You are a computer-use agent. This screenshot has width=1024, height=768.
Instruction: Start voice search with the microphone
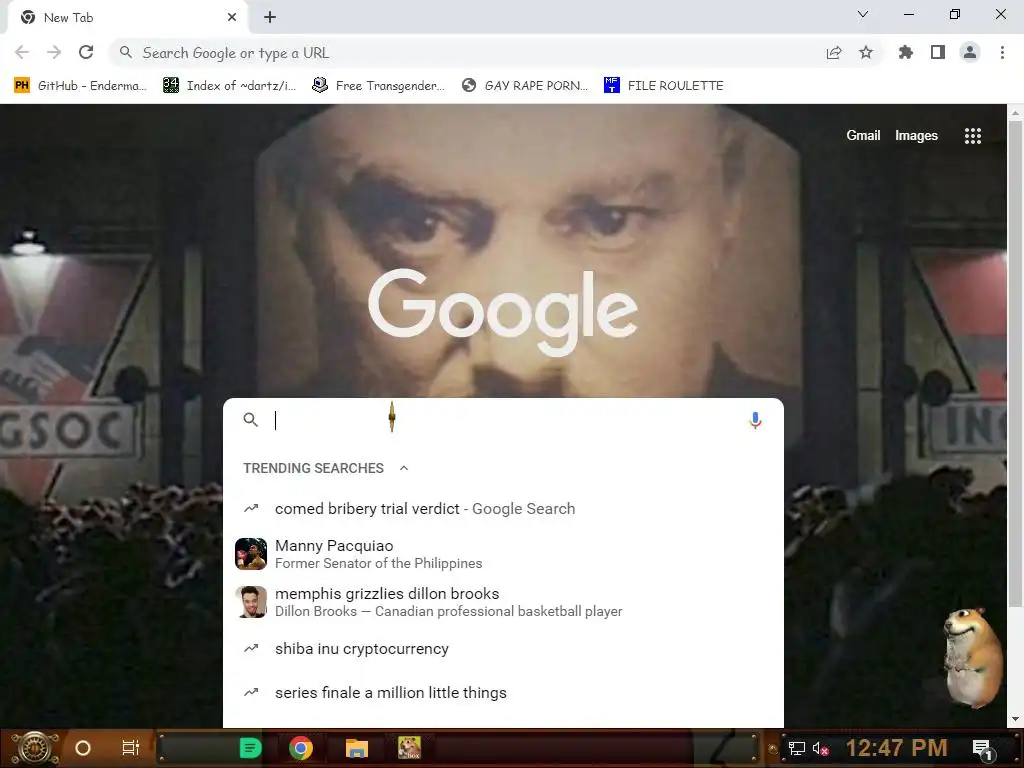[x=756, y=421]
